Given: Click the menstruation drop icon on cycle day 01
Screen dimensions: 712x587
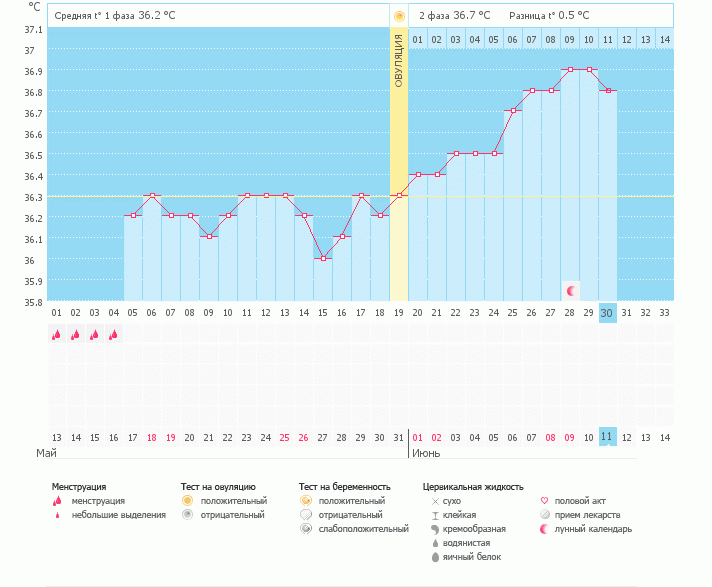Looking at the screenshot, I should [57, 335].
